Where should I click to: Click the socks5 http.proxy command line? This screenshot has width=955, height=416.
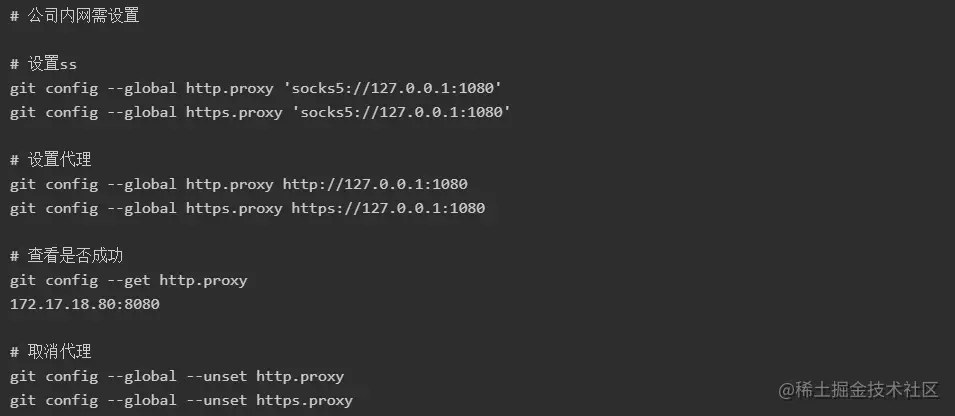(x=256, y=88)
